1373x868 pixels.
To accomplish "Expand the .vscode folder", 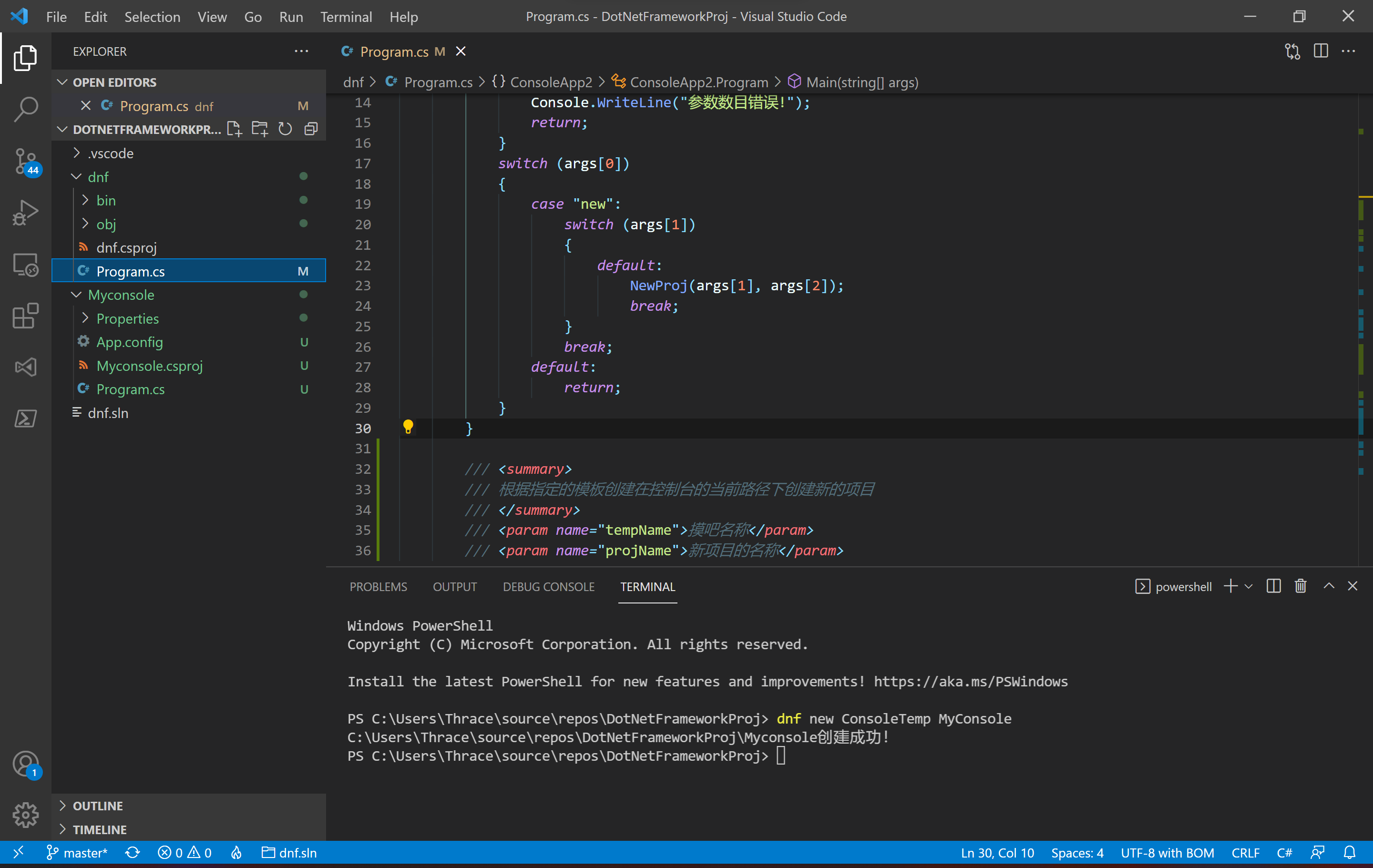I will (111, 153).
